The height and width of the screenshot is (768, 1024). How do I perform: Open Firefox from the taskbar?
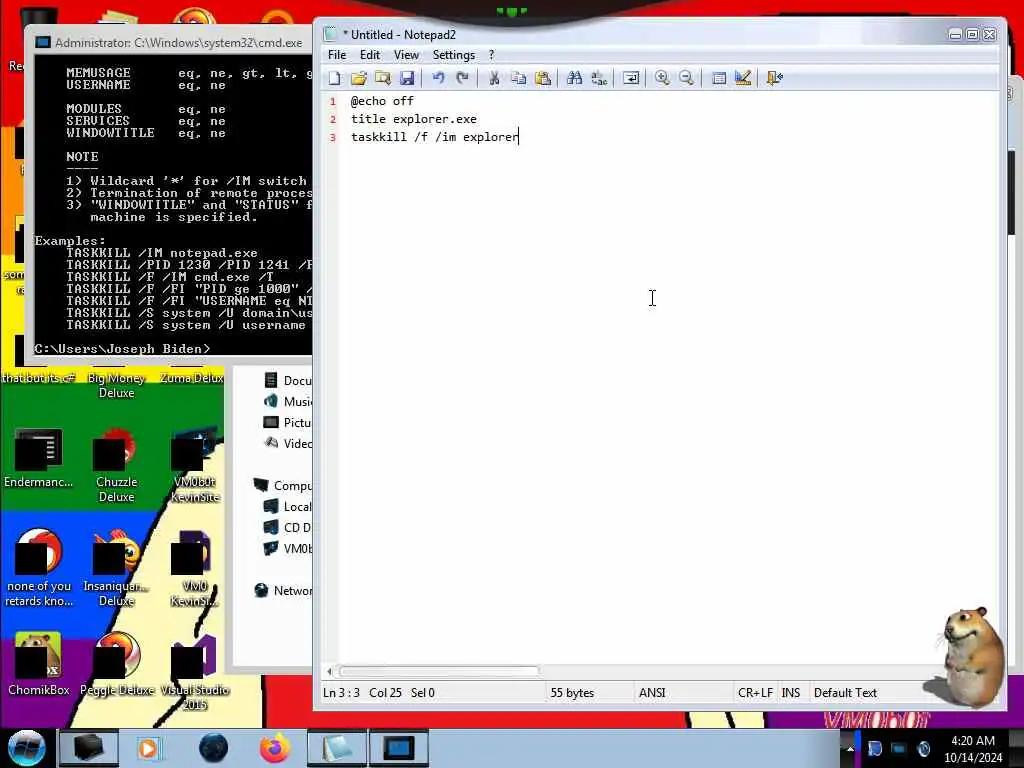coord(275,748)
